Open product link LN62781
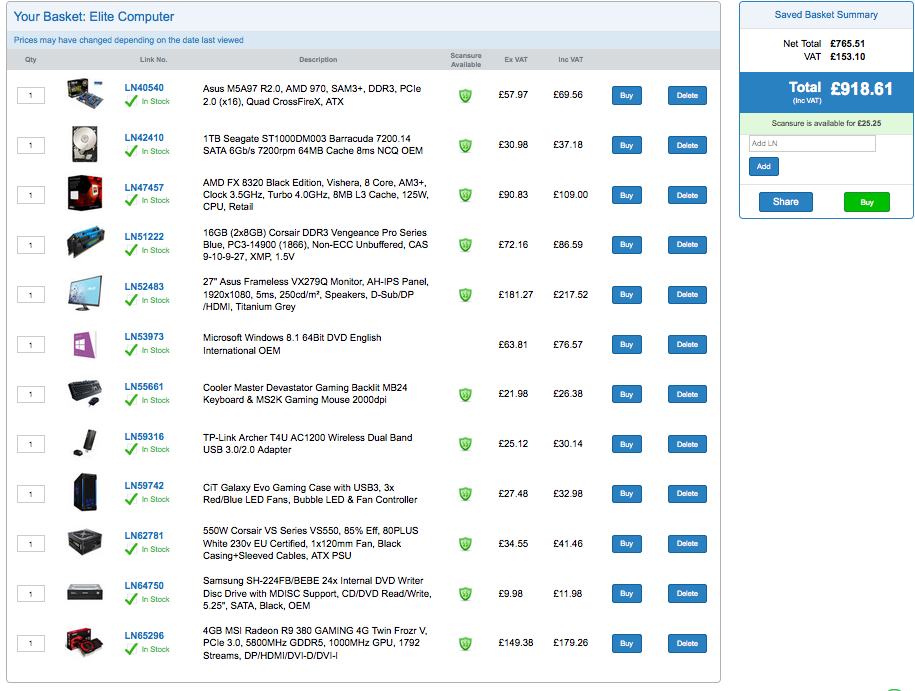 (144, 536)
